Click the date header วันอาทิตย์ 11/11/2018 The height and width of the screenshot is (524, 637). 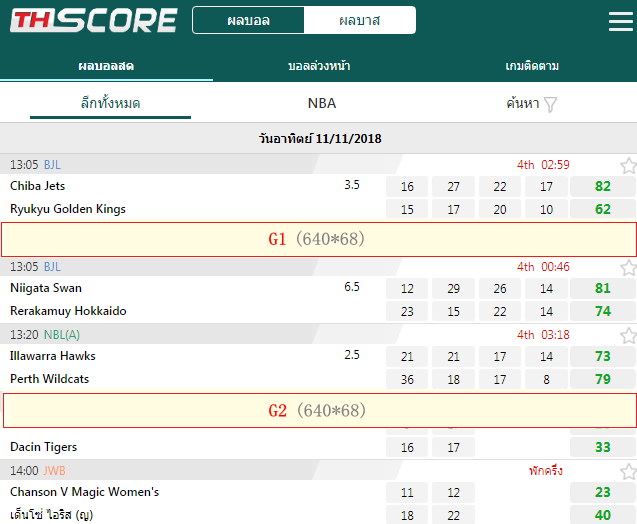pos(320,139)
